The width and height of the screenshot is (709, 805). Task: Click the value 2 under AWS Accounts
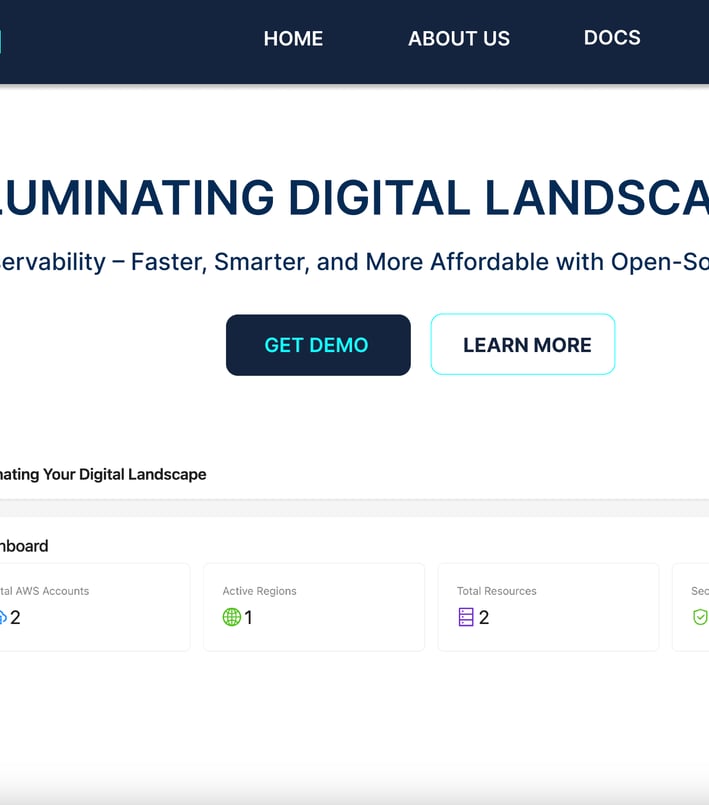(15, 617)
